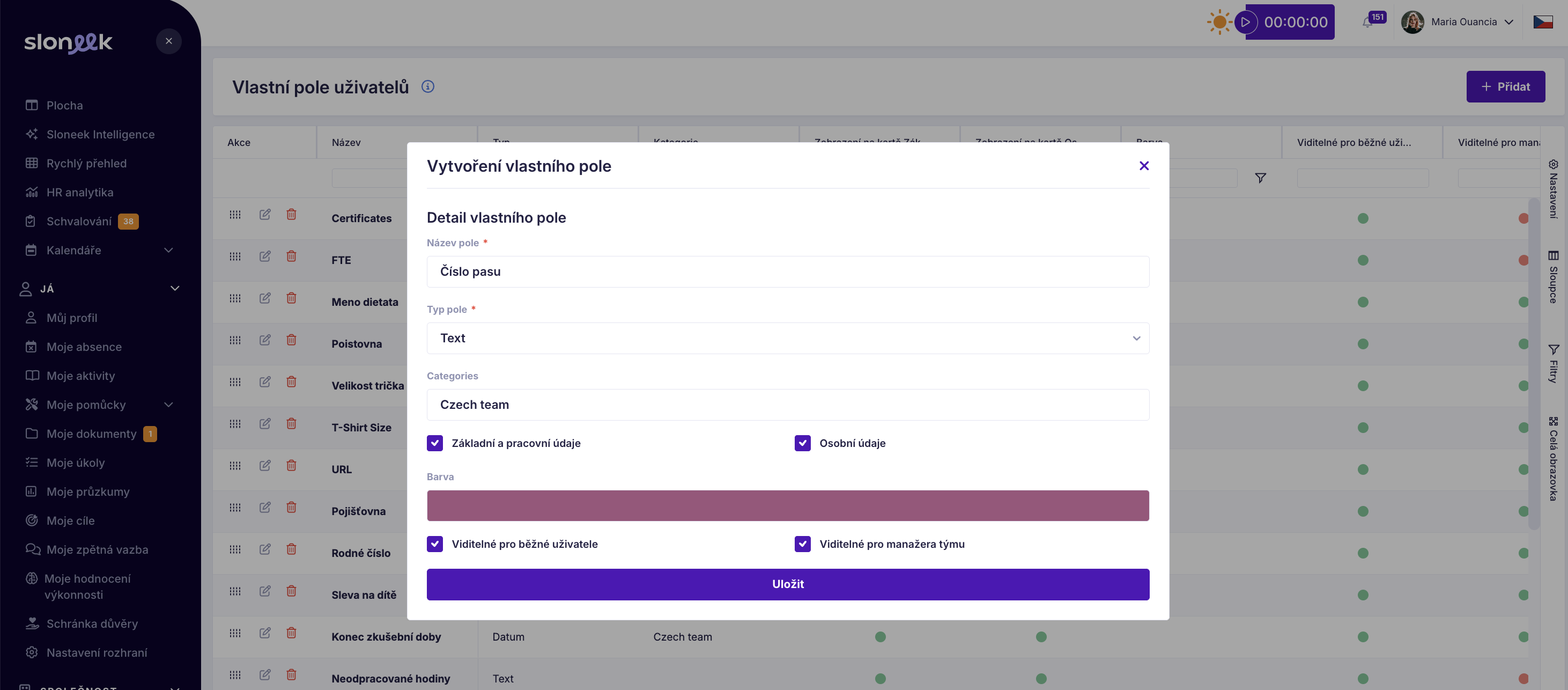This screenshot has height=690, width=1568.
Task: Toggle the Osobní údaje checkbox
Action: point(802,443)
